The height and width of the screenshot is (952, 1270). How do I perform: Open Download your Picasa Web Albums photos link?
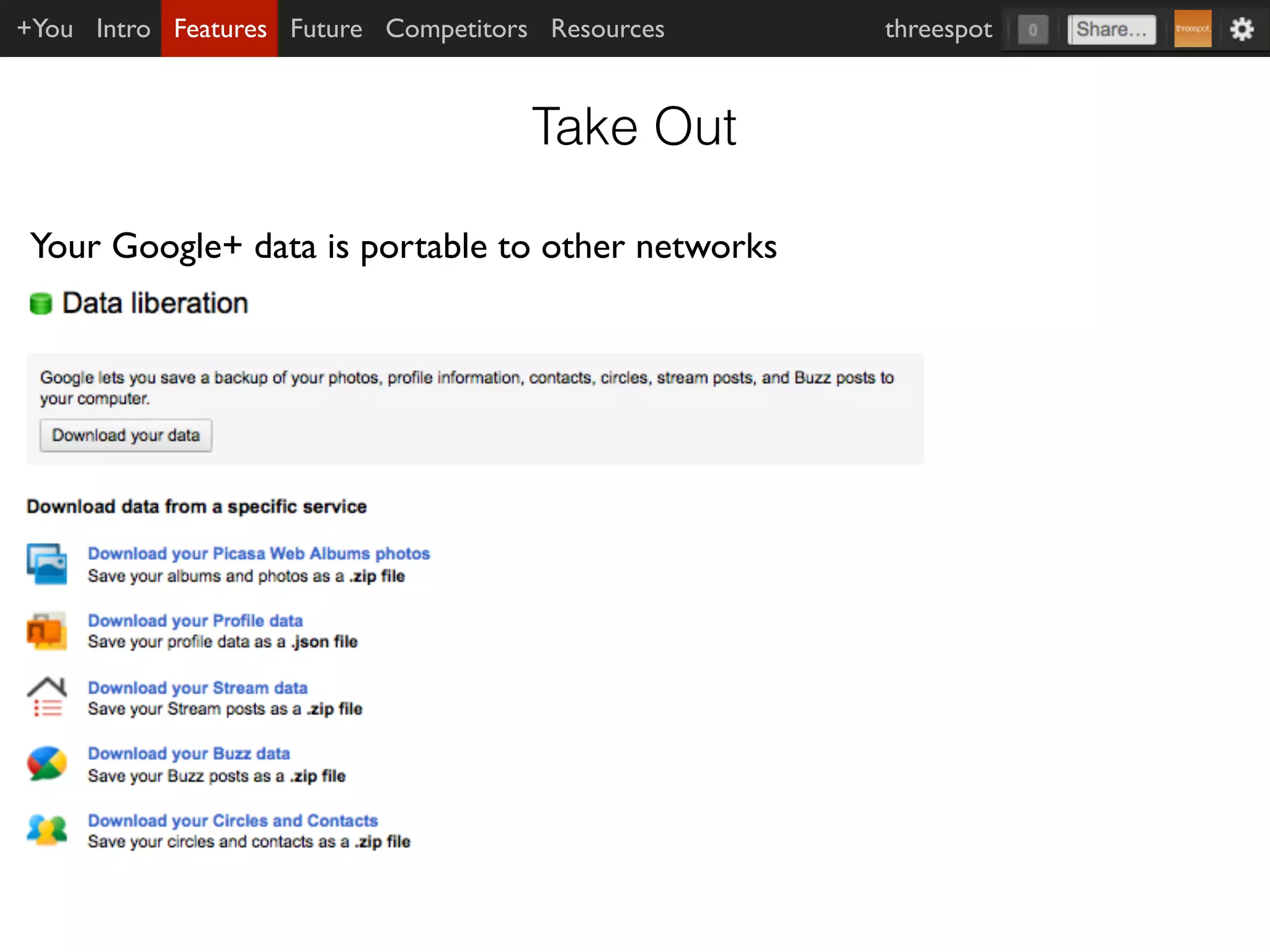[x=259, y=553]
